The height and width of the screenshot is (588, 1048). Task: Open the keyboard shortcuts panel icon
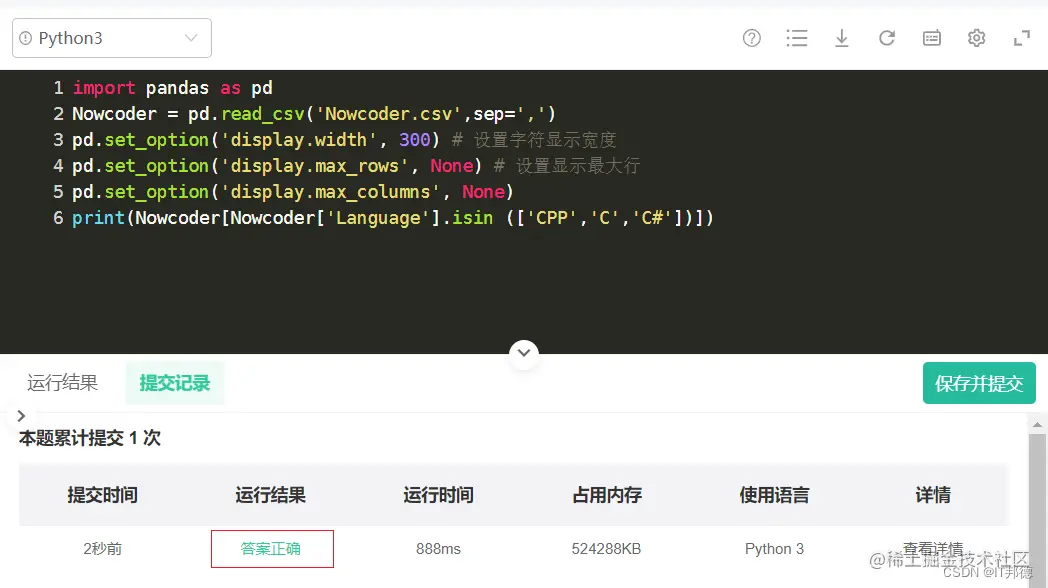click(932, 38)
